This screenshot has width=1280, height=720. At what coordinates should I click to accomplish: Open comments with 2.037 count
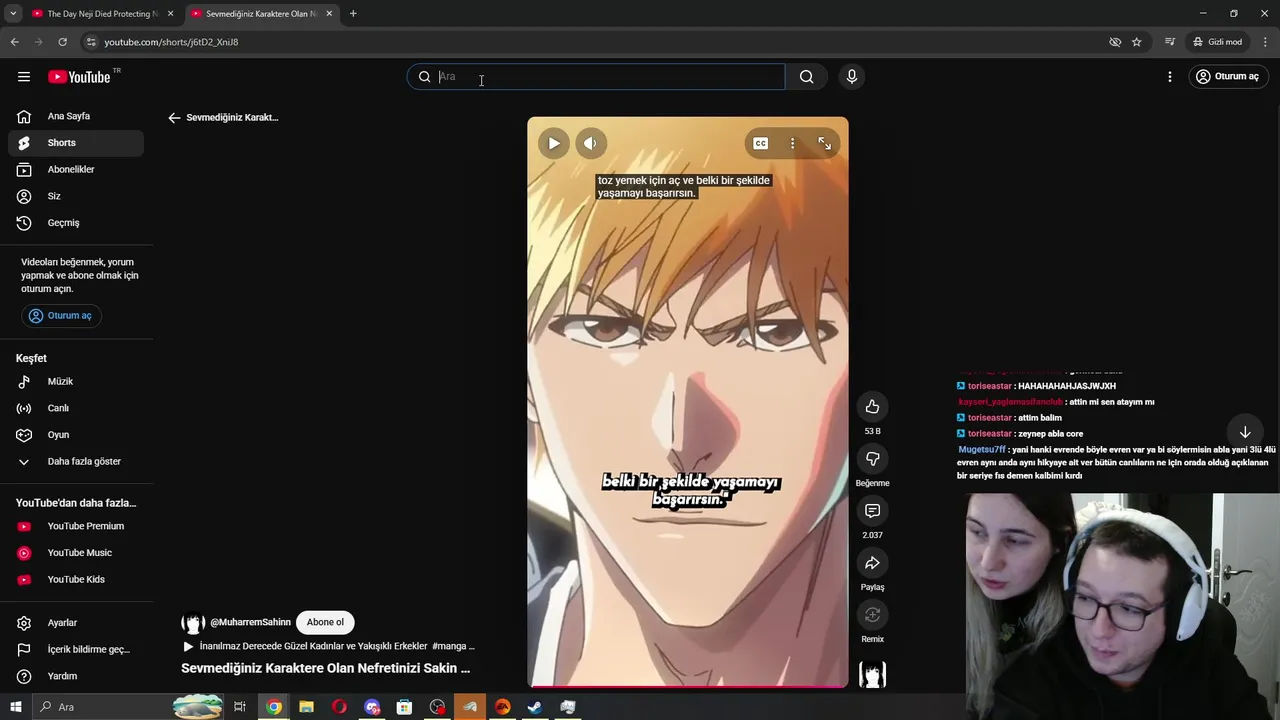tap(872, 511)
